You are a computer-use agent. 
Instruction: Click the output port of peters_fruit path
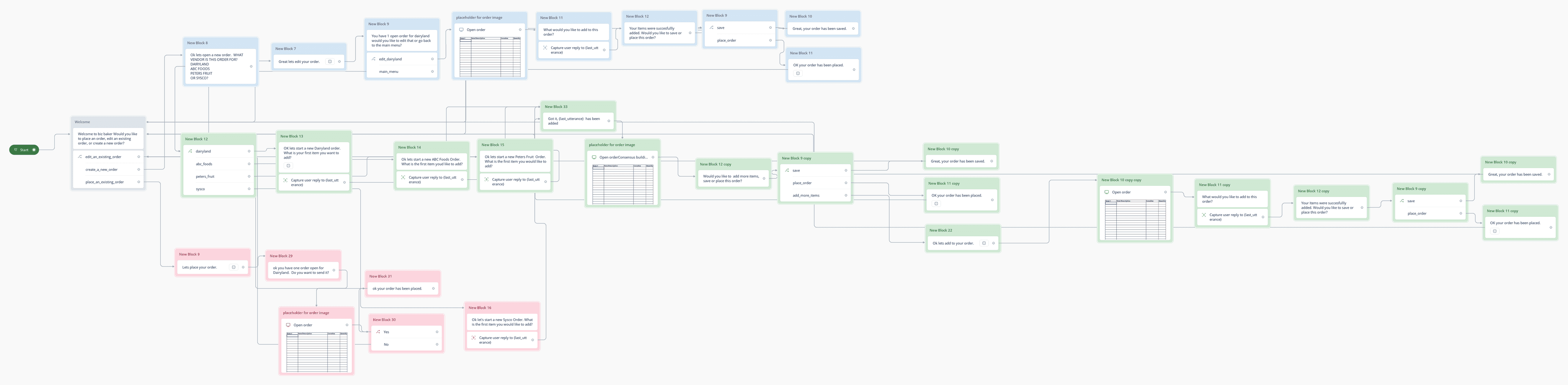tap(249, 176)
